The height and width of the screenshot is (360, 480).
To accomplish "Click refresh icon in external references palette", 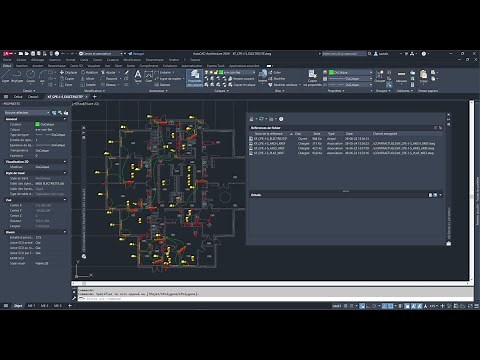I will click(261, 119).
